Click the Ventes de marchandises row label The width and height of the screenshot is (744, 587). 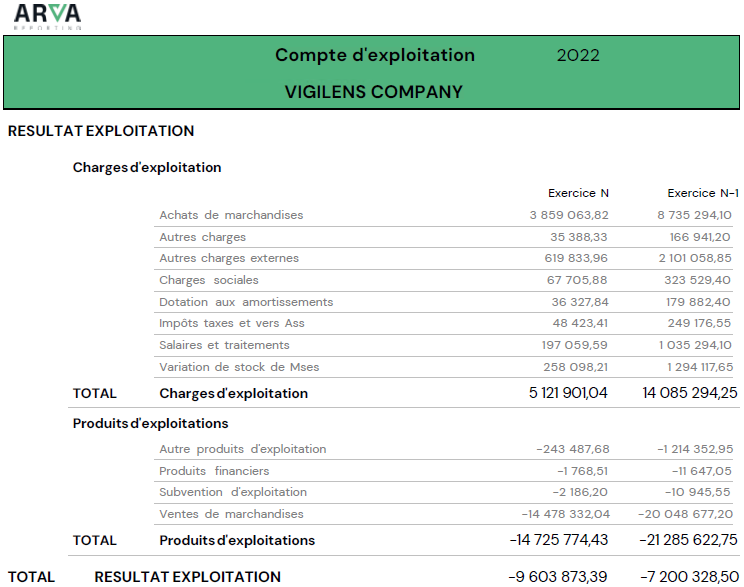[x=231, y=514]
